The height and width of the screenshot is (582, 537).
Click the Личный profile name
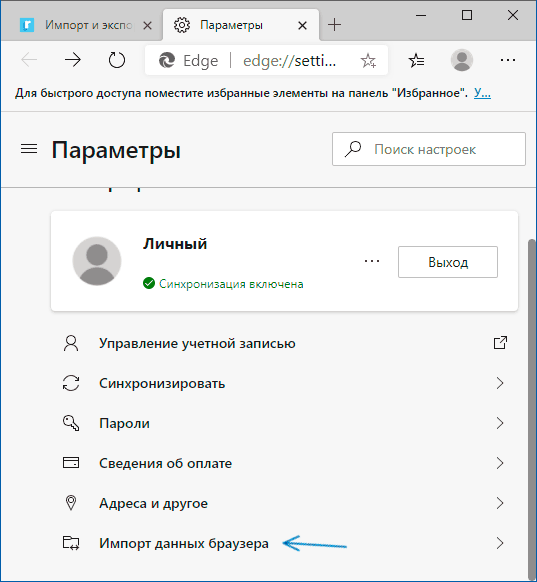[x=175, y=244]
